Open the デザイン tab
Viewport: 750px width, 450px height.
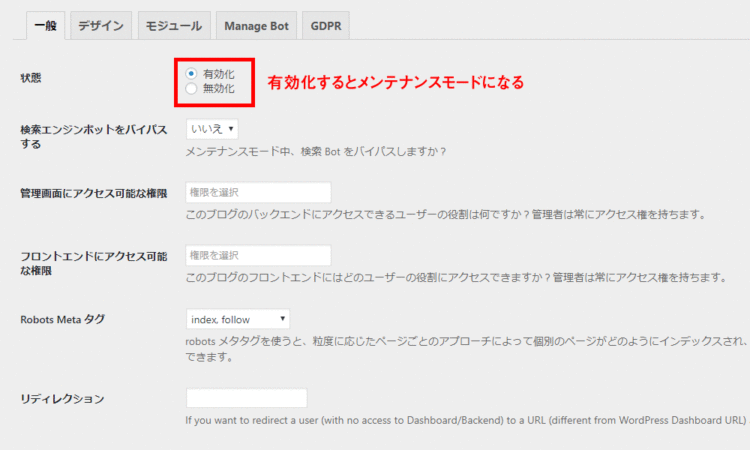click(x=101, y=25)
